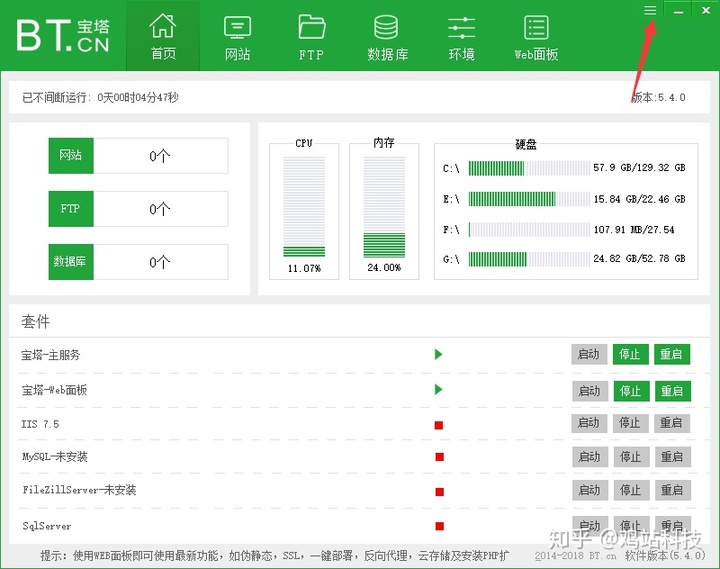The image size is (720, 569).
Task: Click the 提示 tip text at bottom
Action: 275,556
